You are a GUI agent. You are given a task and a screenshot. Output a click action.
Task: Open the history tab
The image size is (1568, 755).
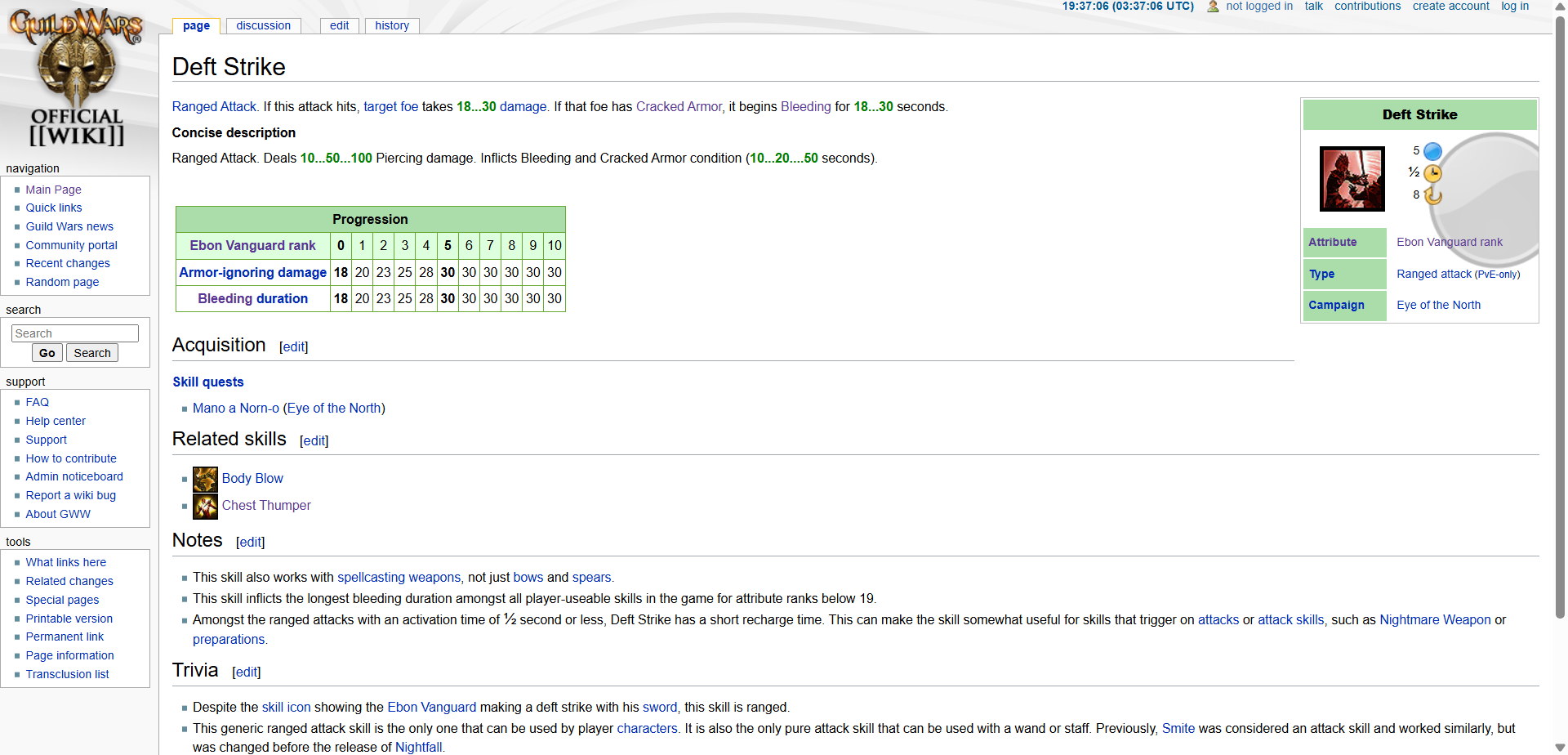(392, 25)
